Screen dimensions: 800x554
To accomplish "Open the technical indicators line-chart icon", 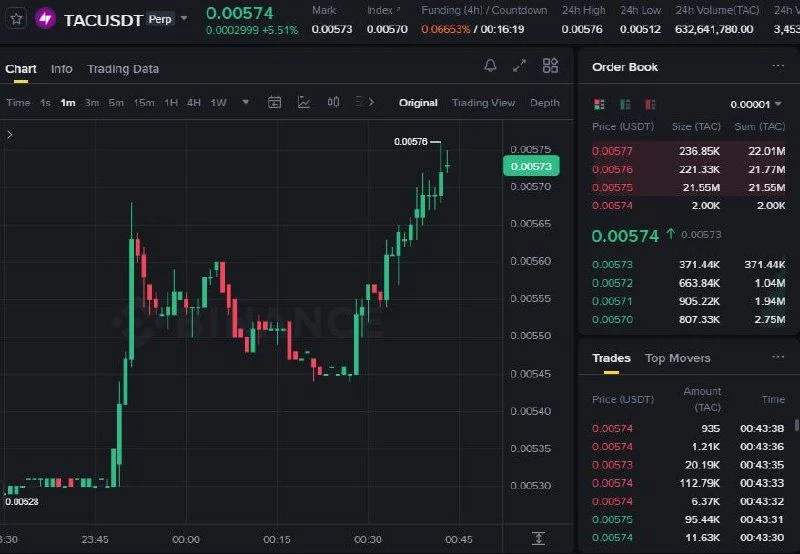I will coord(304,103).
